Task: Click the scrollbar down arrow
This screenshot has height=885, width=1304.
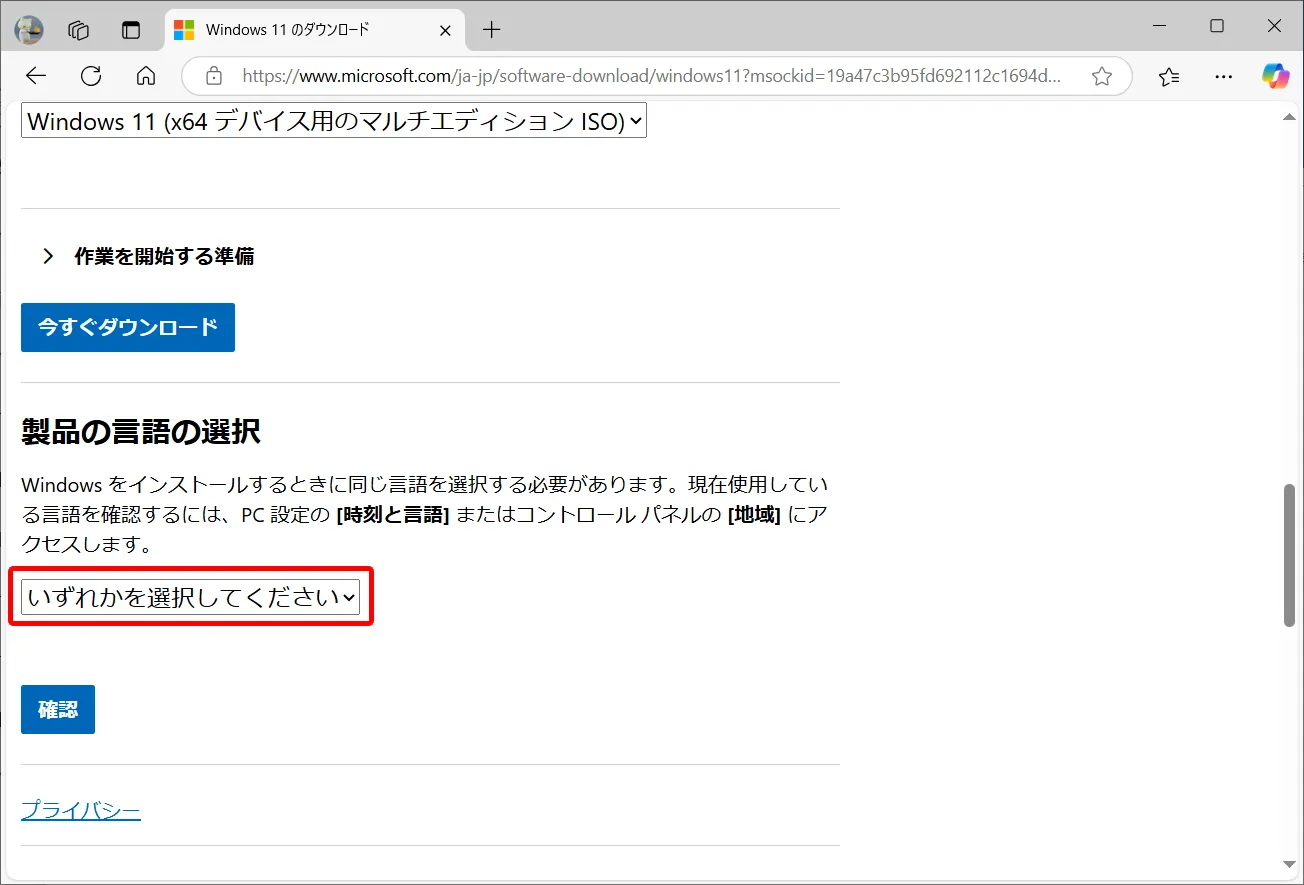Action: pyautogui.click(x=1289, y=864)
